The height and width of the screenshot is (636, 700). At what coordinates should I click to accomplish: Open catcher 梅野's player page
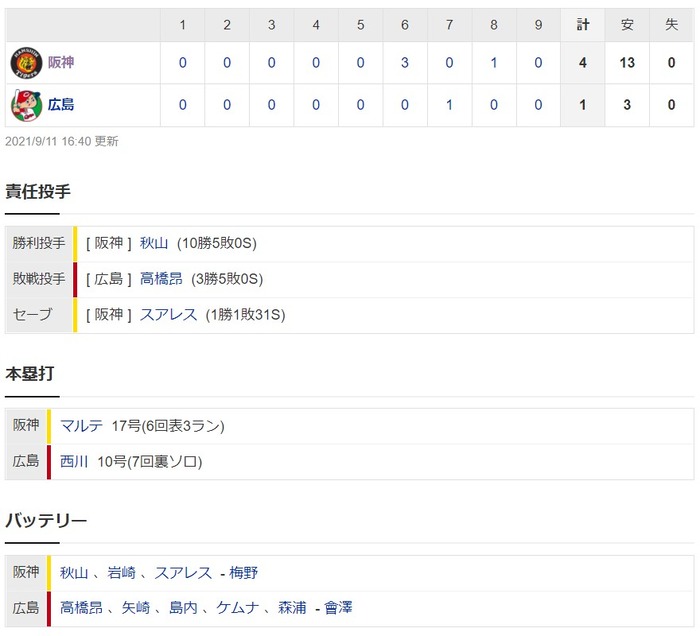click(x=243, y=573)
